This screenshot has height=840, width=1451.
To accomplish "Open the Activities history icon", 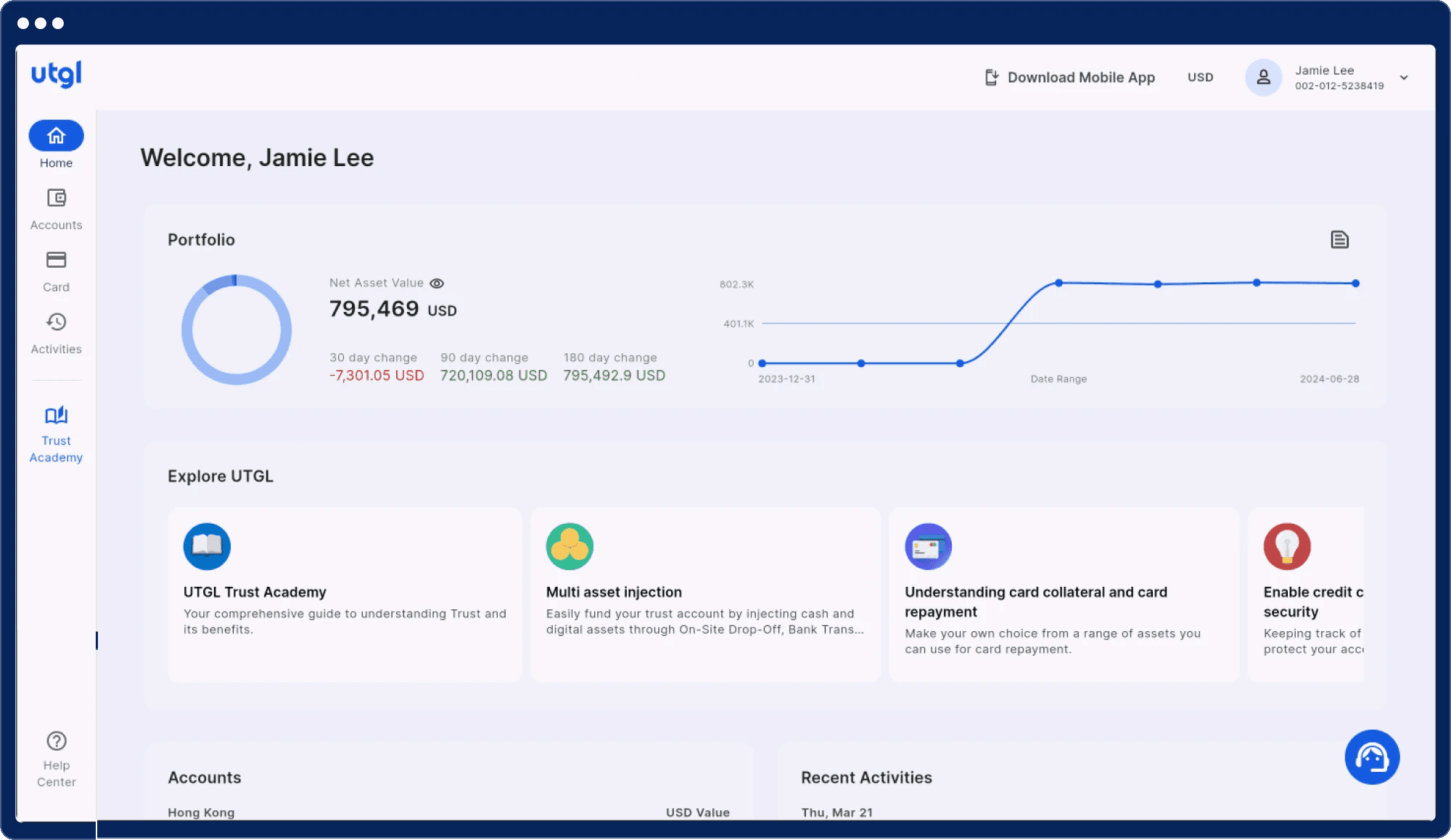I will pyautogui.click(x=56, y=322).
